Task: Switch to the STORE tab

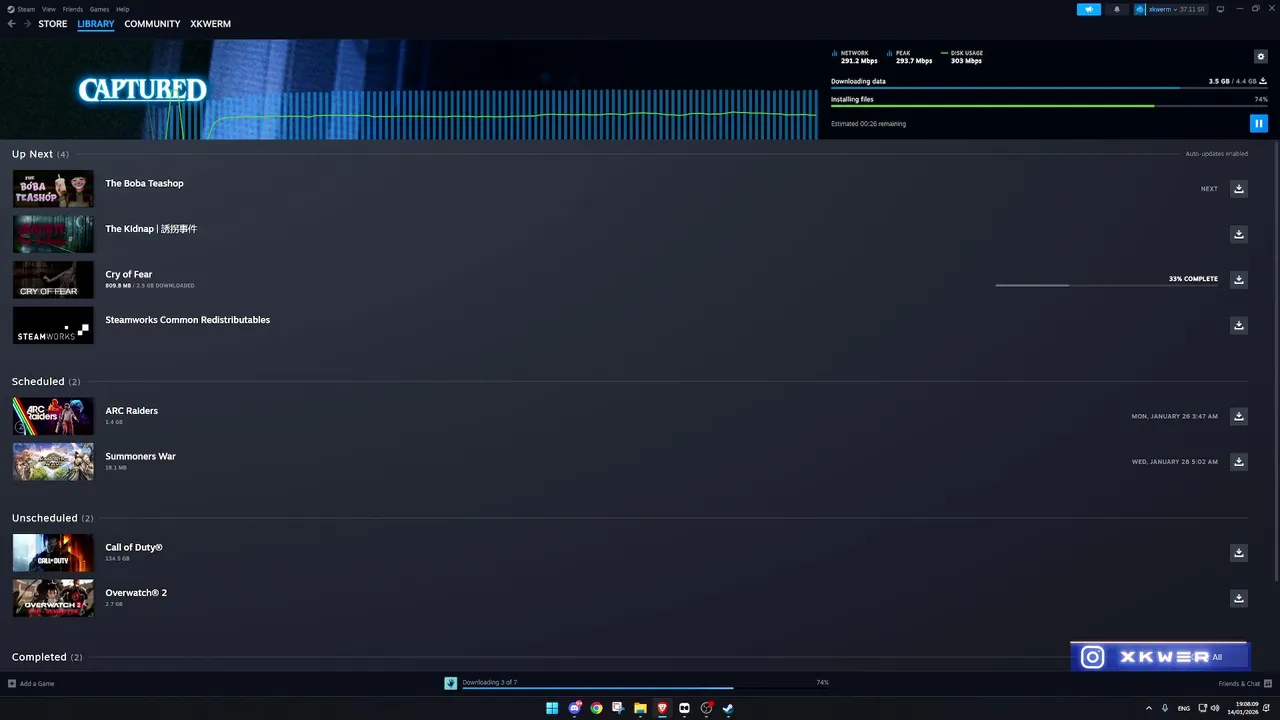Action: pyautogui.click(x=53, y=24)
